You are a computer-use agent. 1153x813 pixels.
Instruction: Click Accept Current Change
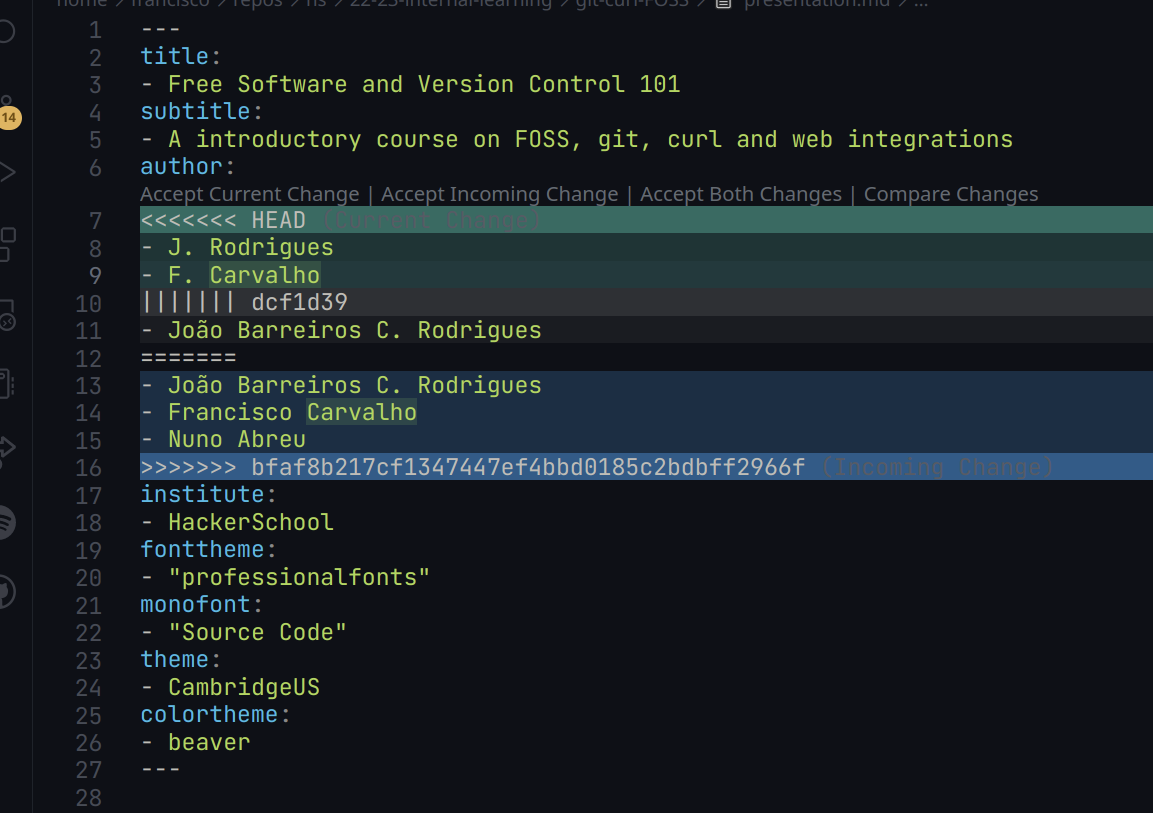pos(249,194)
